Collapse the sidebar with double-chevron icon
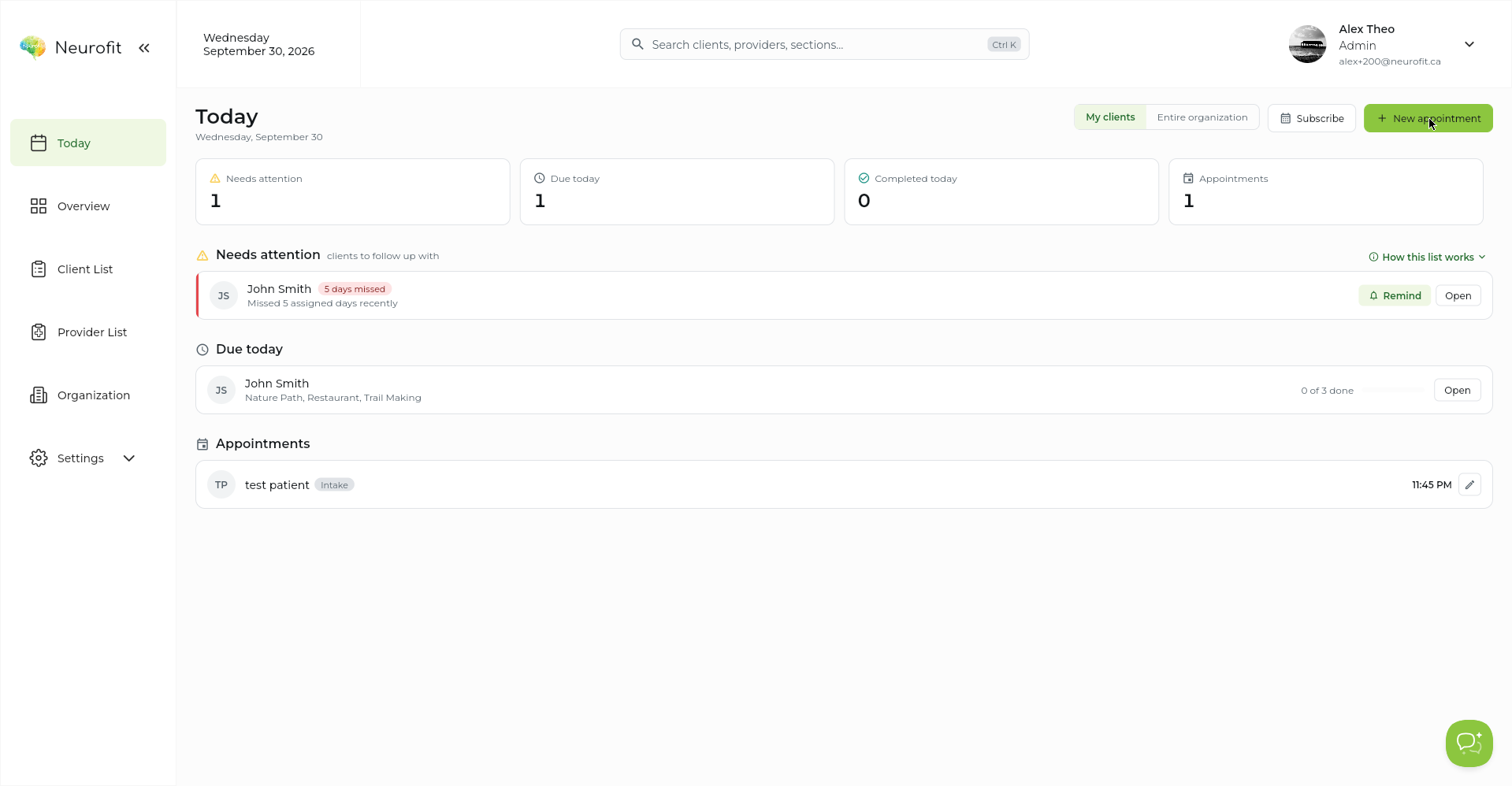The height and width of the screenshot is (786, 1512). coord(144,48)
